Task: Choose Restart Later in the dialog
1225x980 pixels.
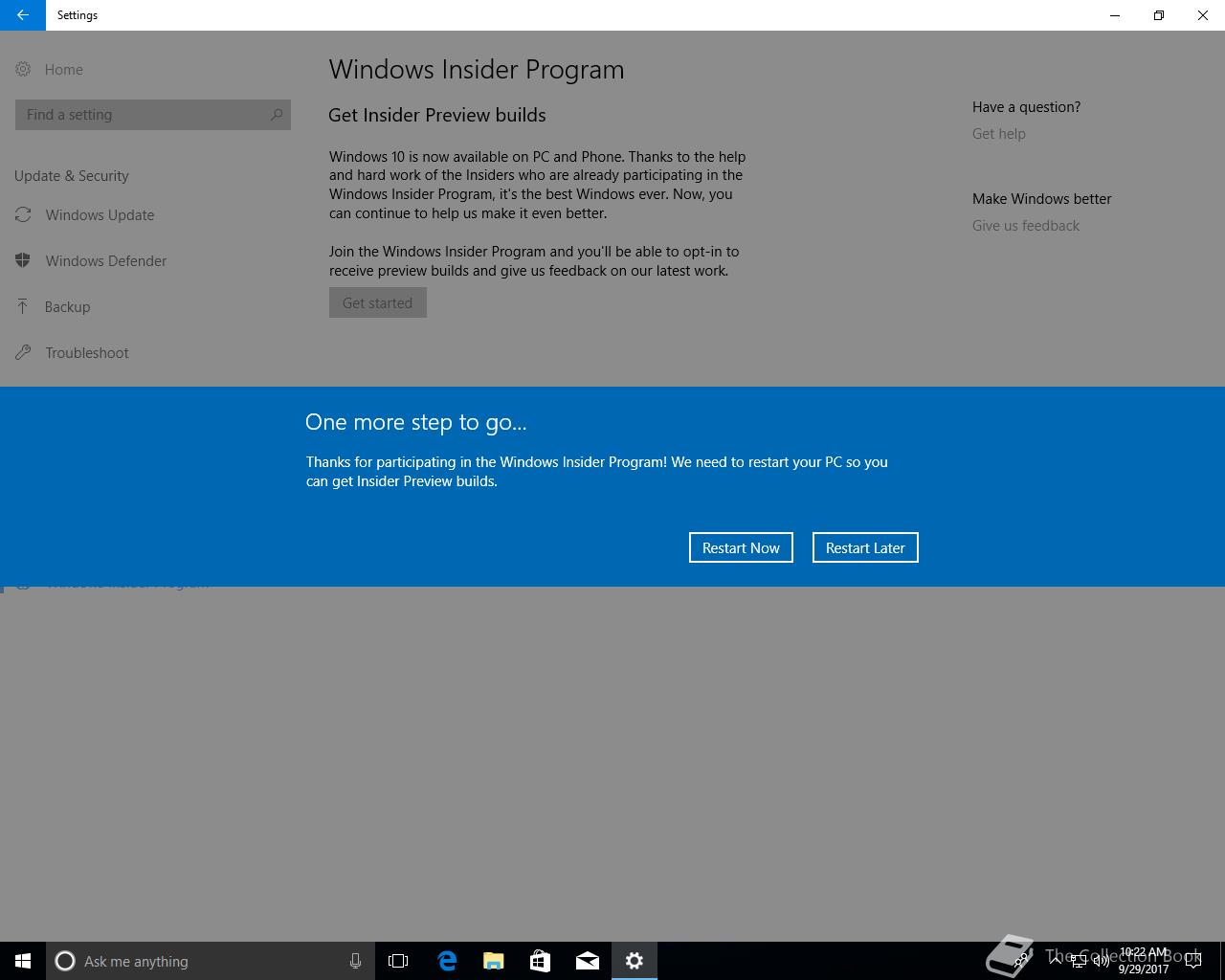Action: [865, 547]
